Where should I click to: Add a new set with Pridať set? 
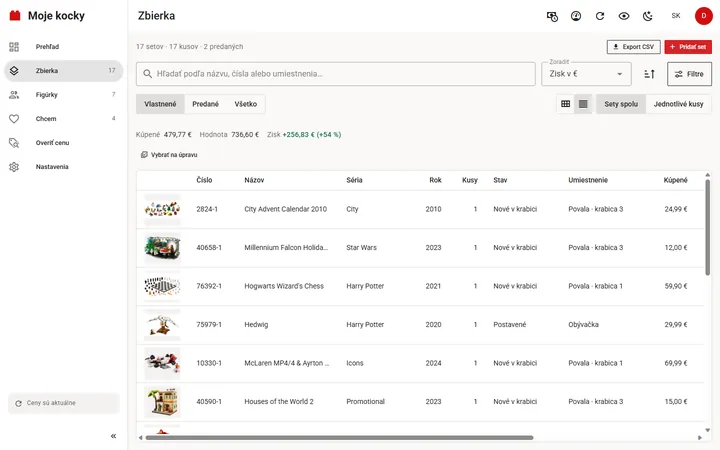pyautogui.click(x=688, y=47)
